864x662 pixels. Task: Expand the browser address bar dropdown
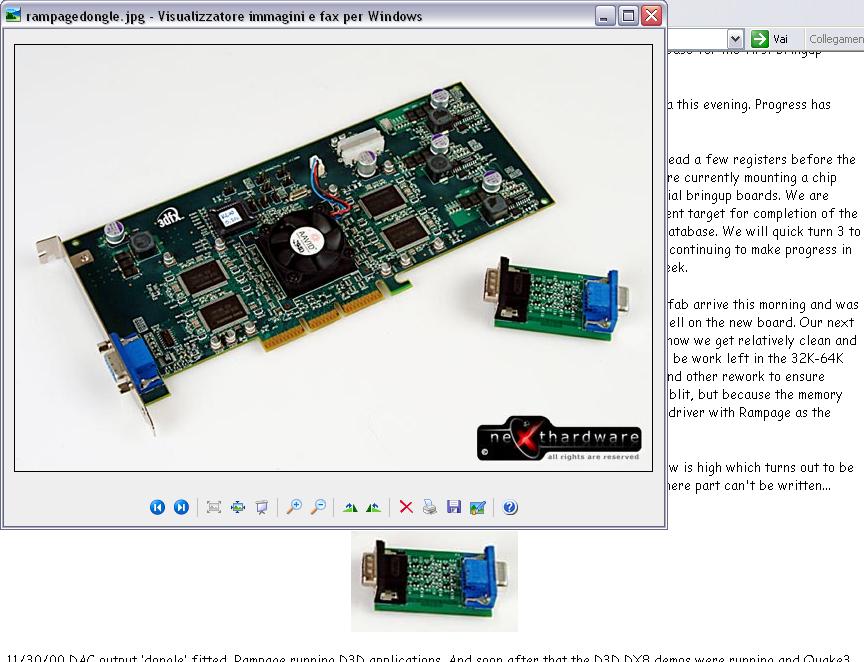(x=735, y=39)
